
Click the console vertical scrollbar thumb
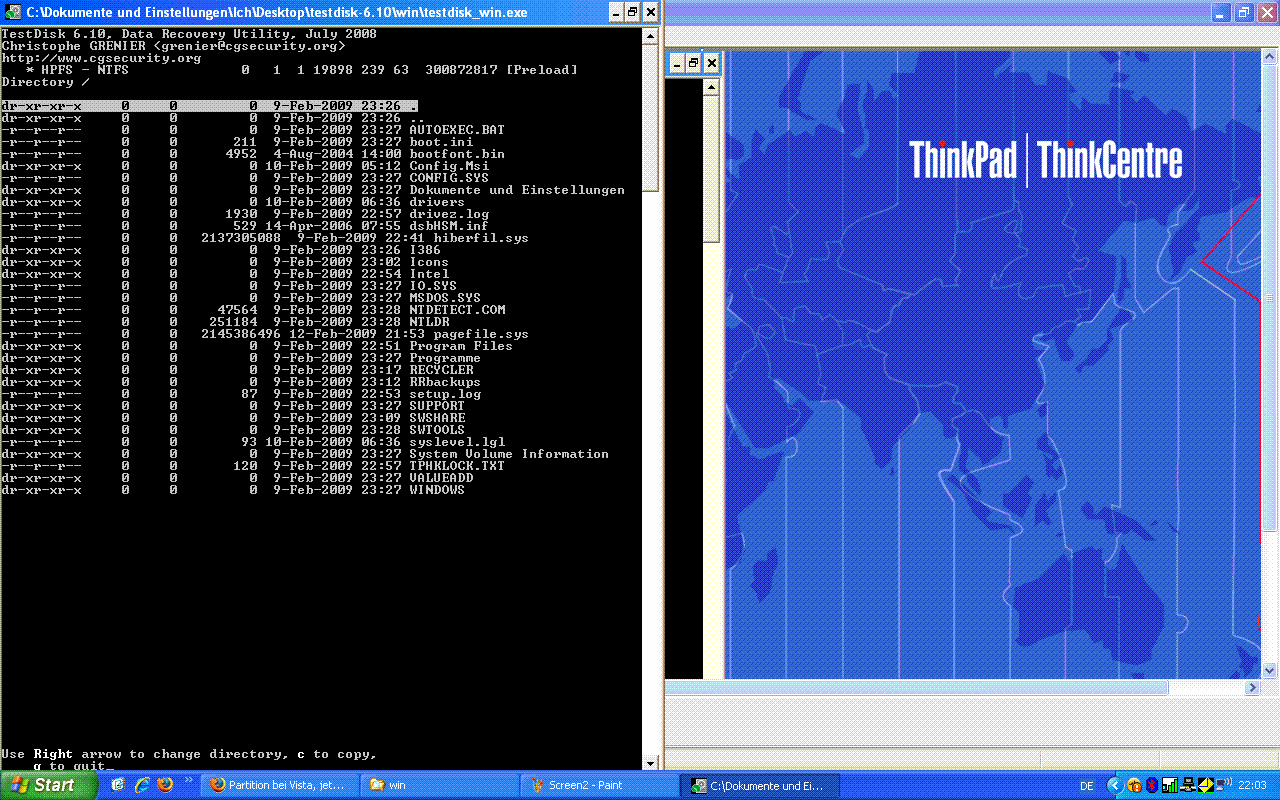click(650, 117)
